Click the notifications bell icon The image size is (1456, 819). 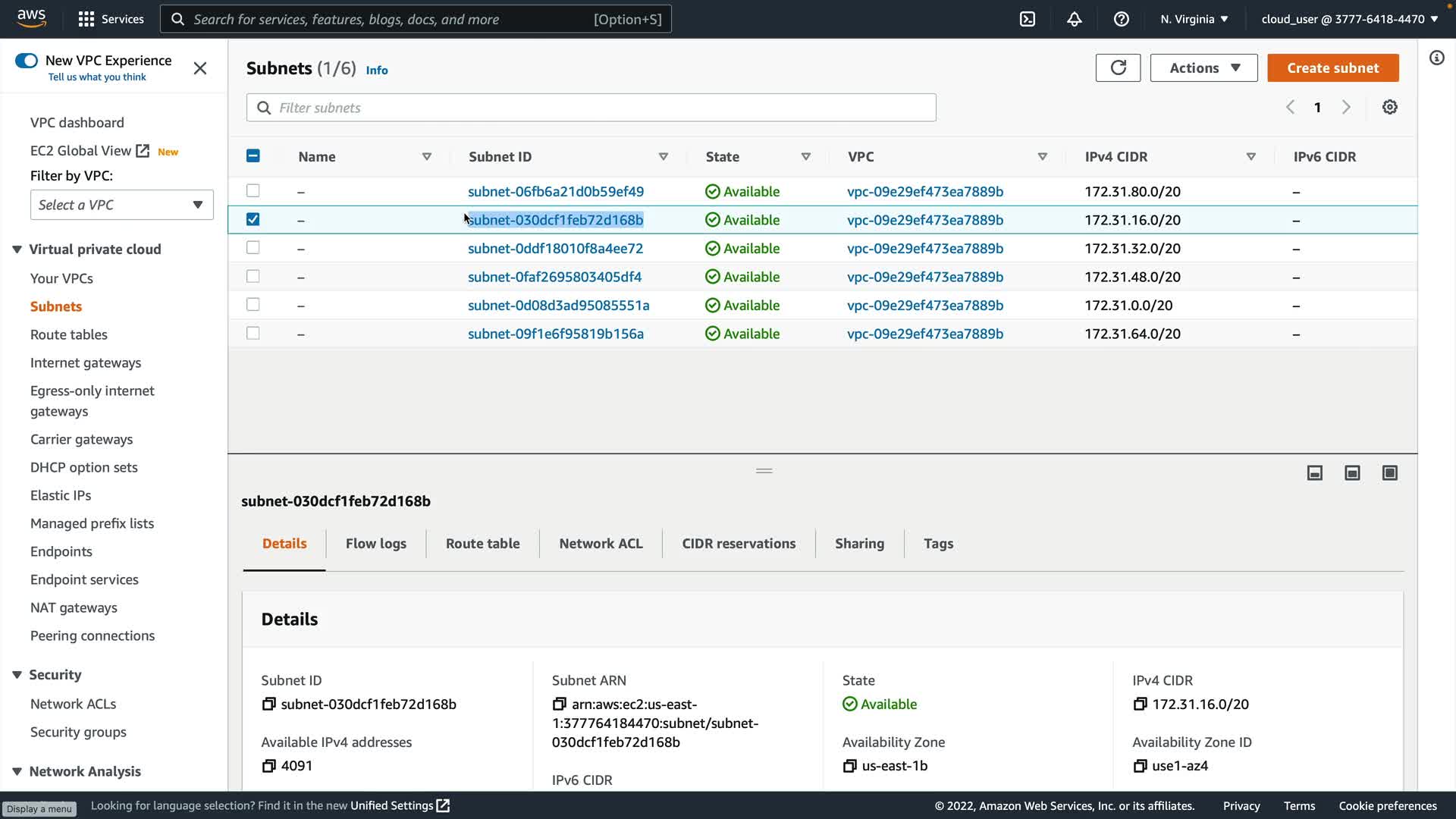(x=1075, y=19)
